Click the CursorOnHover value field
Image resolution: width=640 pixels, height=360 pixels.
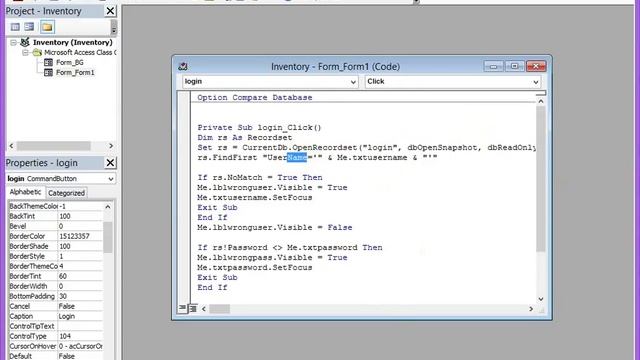pyautogui.click(x=80, y=347)
